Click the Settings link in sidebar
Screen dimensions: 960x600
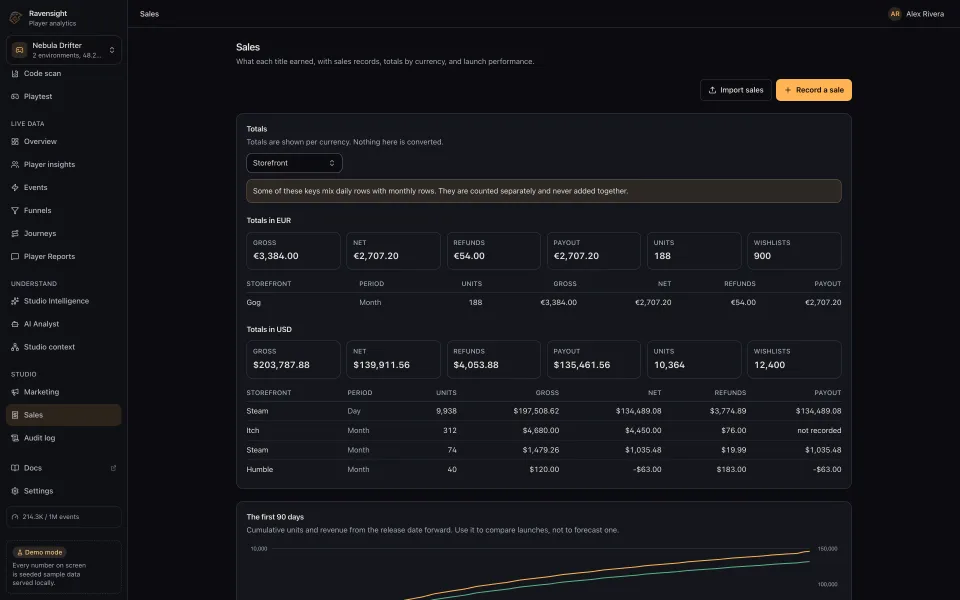pos(64,491)
